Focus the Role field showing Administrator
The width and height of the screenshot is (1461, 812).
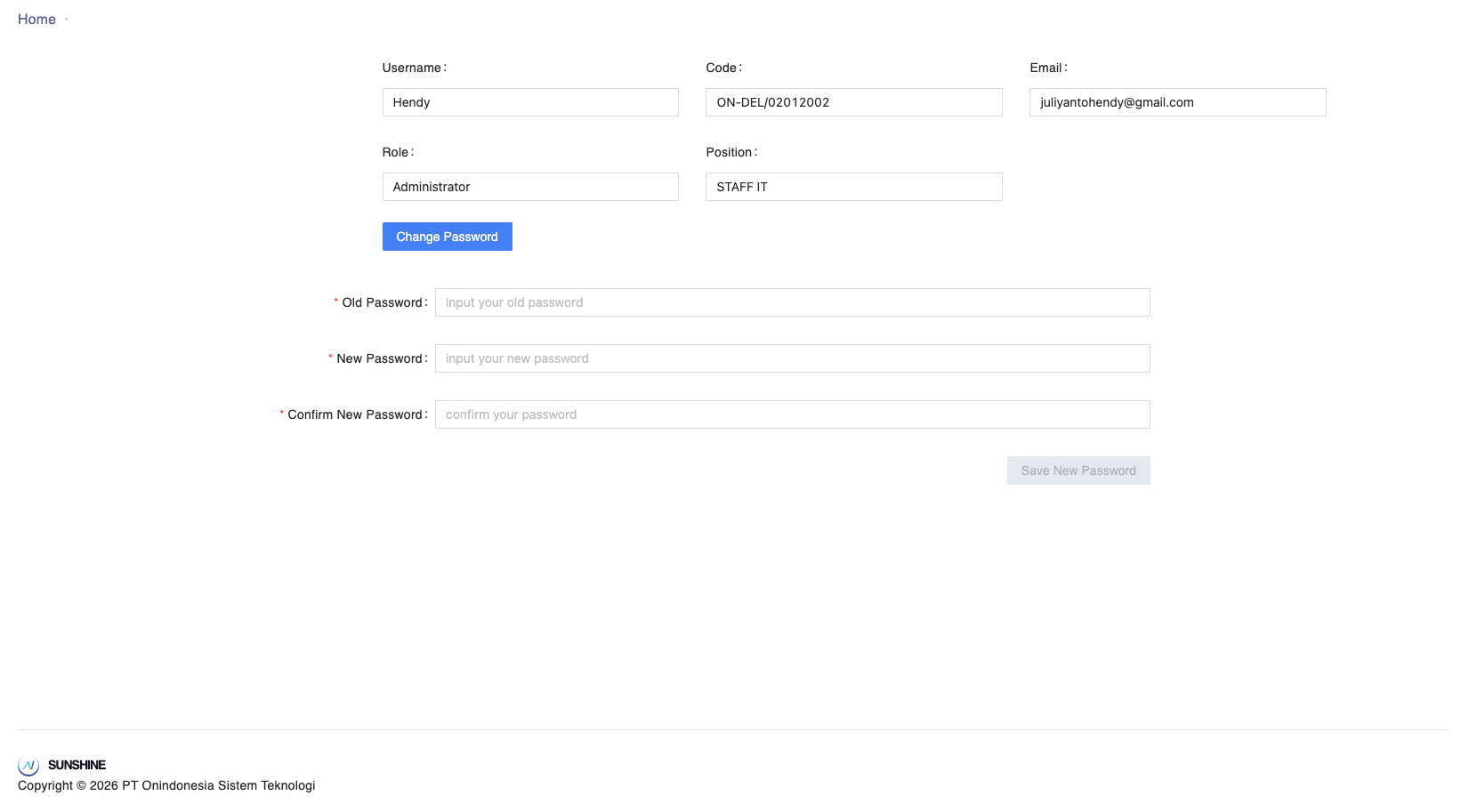pos(530,187)
